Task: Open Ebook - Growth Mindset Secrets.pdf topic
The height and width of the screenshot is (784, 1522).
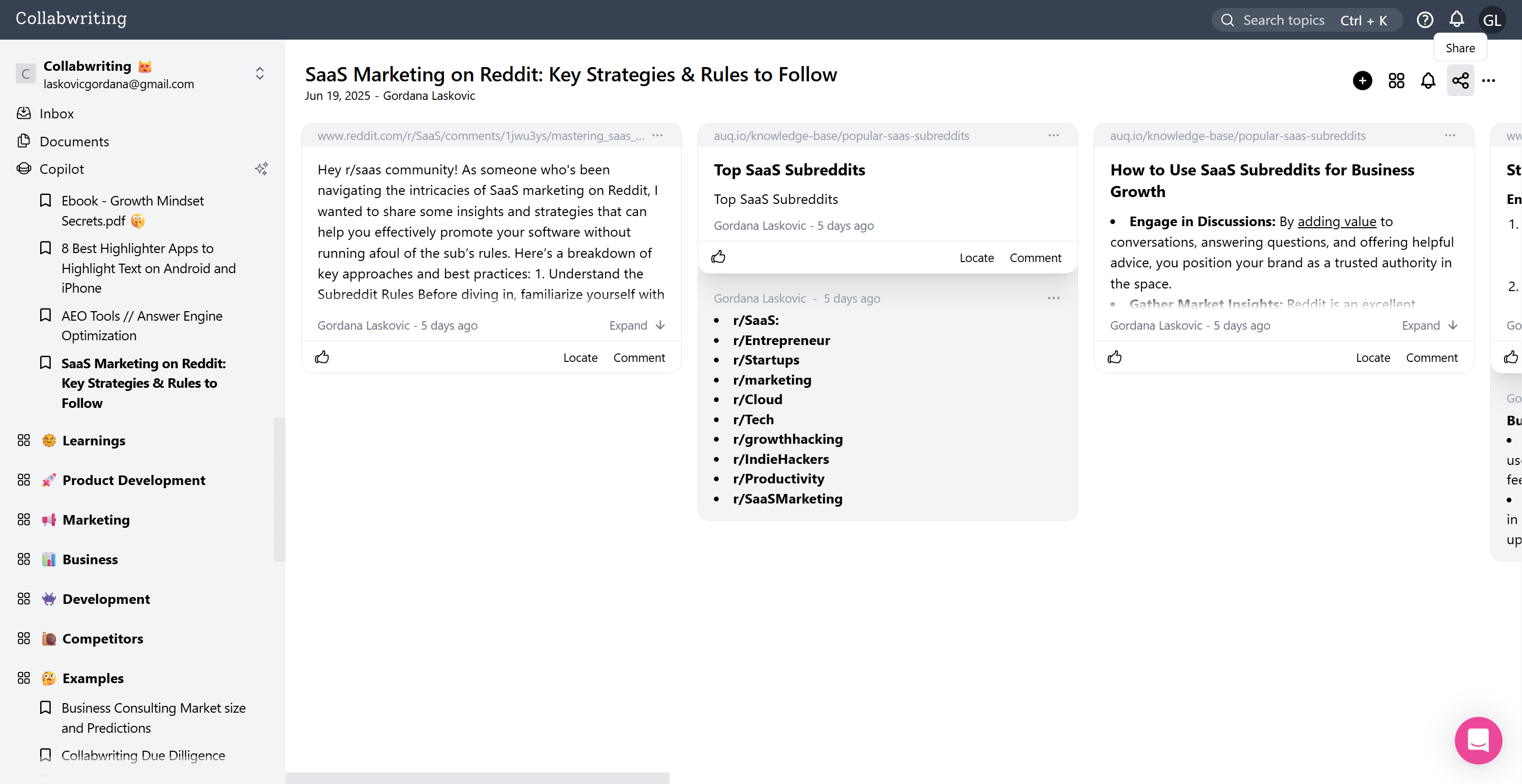Action: point(133,210)
